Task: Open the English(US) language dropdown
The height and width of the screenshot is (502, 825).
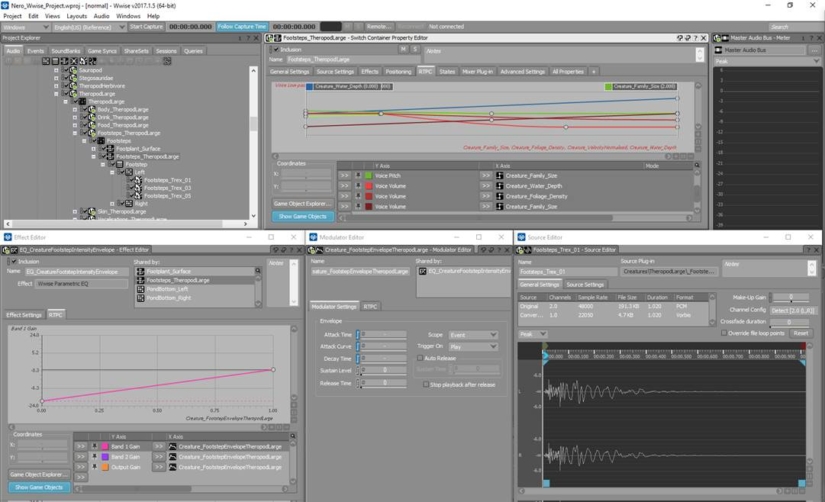Action: (x=89, y=27)
